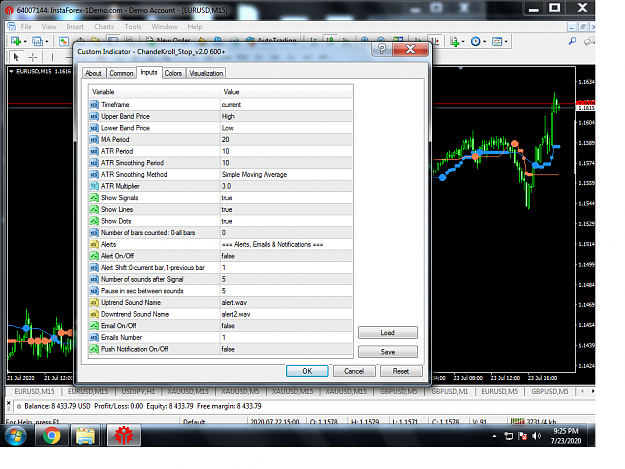Screen dimensions: 625x469
Task: Expand the Periods clock dropdown arrow
Action: pos(485,41)
